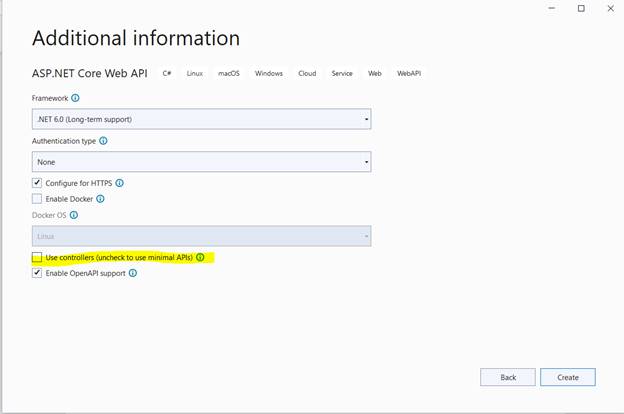
Task: Click the Framework label text
Action: click(50, 98)
